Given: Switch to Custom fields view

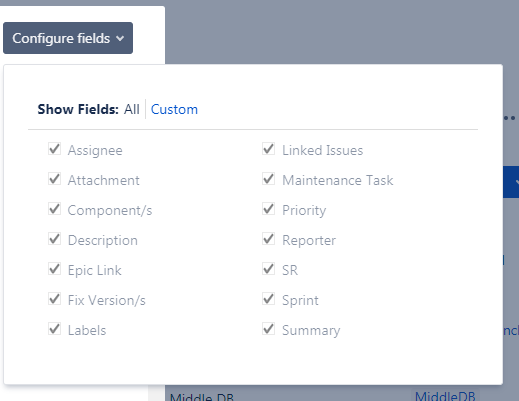Looking at the screenshot, I should click(174, 109).
